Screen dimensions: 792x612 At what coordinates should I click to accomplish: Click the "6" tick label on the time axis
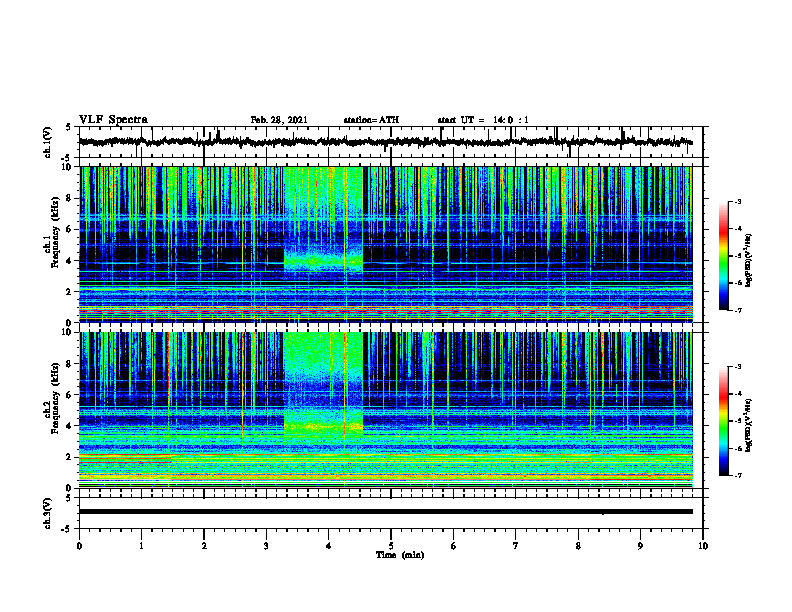click(x=454, y=546)
